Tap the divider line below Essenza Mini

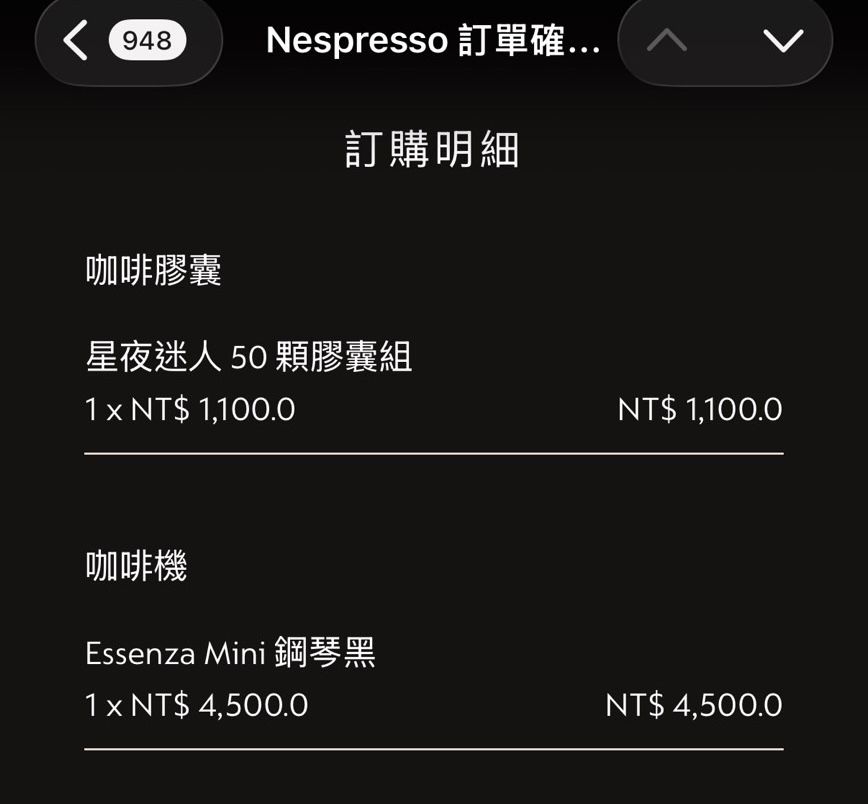[433, 748]
